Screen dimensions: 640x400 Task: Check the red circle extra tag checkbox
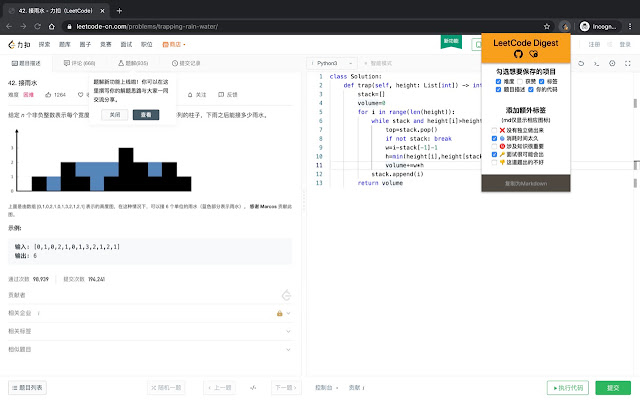494,146
